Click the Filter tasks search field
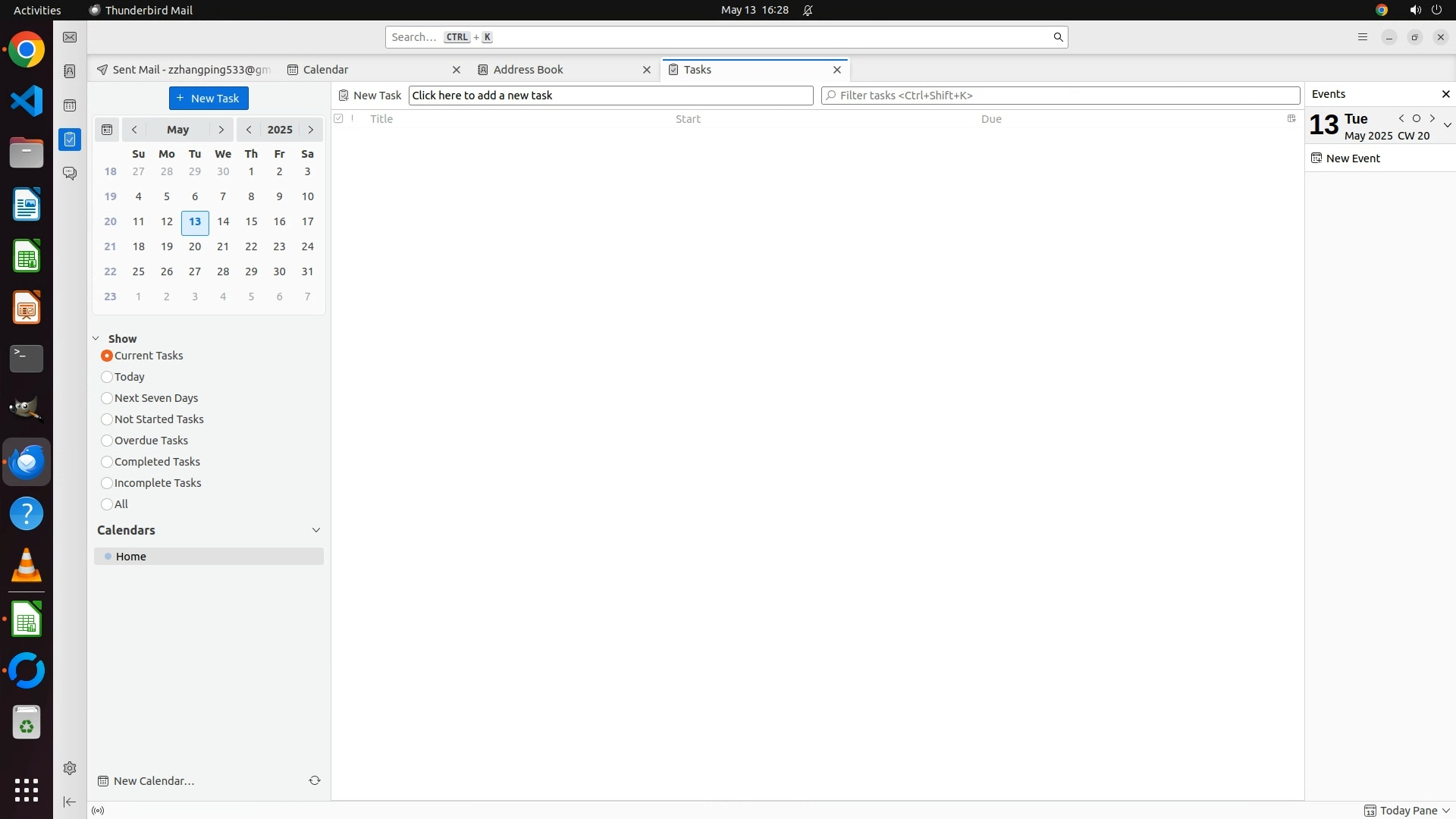The height and width of the screenshot is (819, 1456). [x=1062, y=96]
